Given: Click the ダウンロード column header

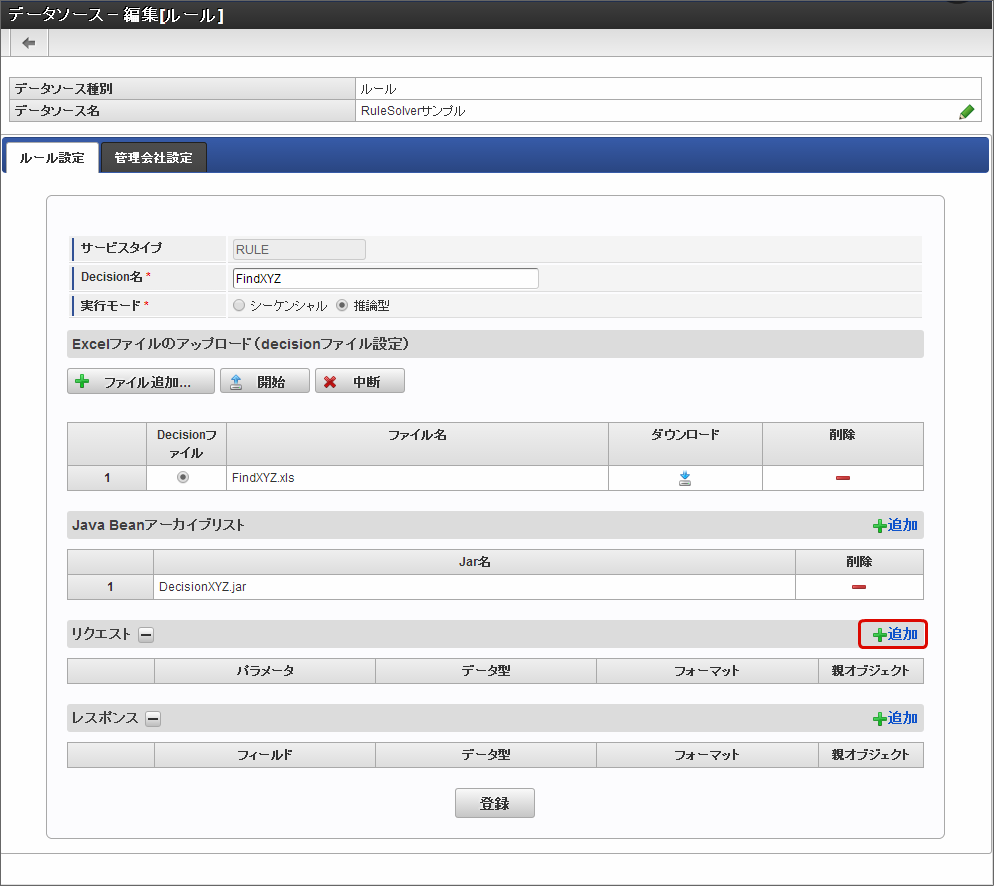Looking at the screenshot, I should pyautogui.click(x=685, y=444).
